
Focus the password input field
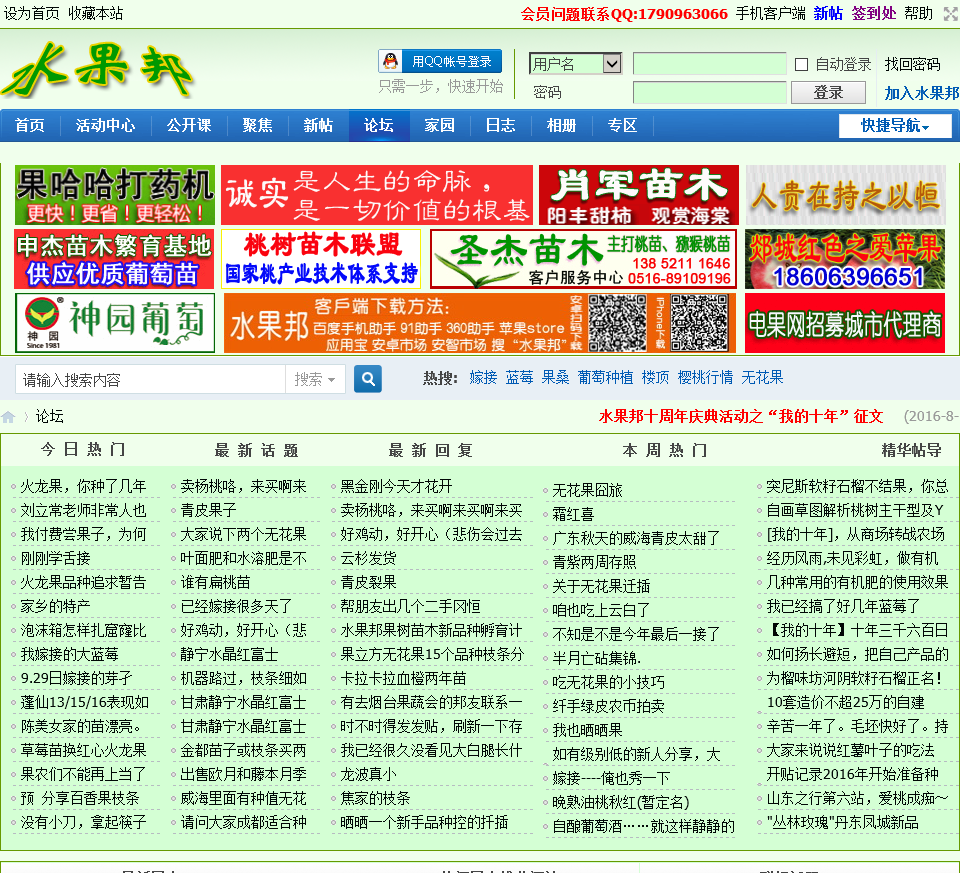[x=710, y=92]
